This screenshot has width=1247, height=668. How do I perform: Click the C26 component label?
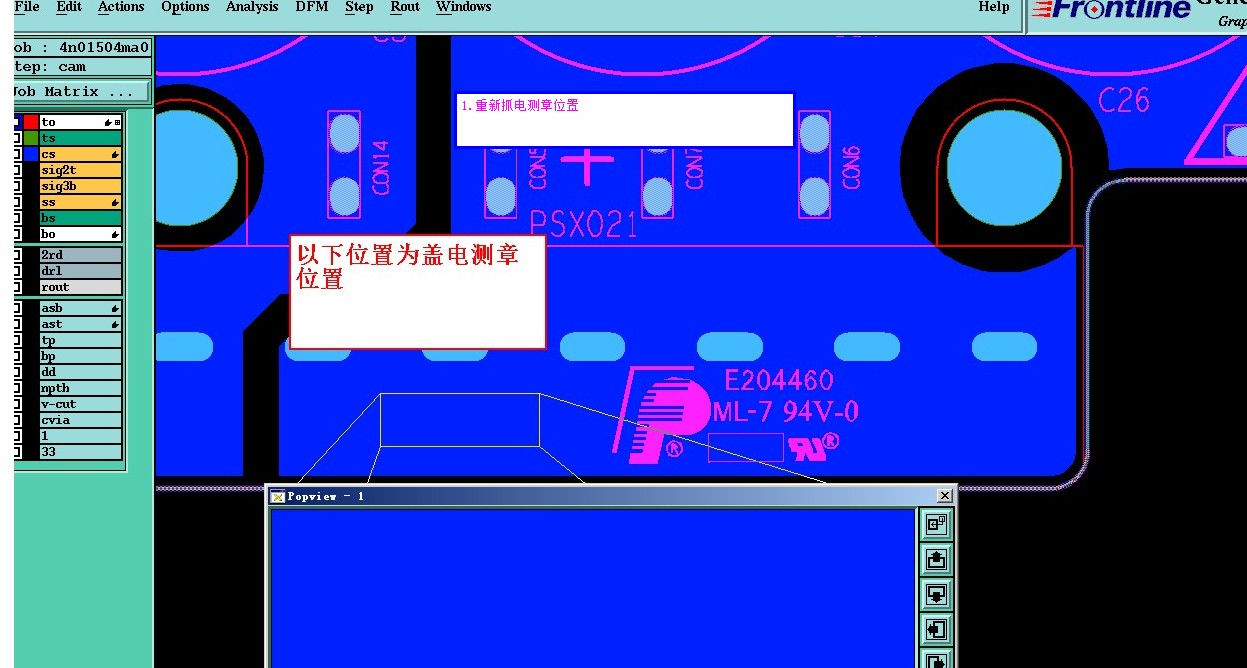(1124, 100)
